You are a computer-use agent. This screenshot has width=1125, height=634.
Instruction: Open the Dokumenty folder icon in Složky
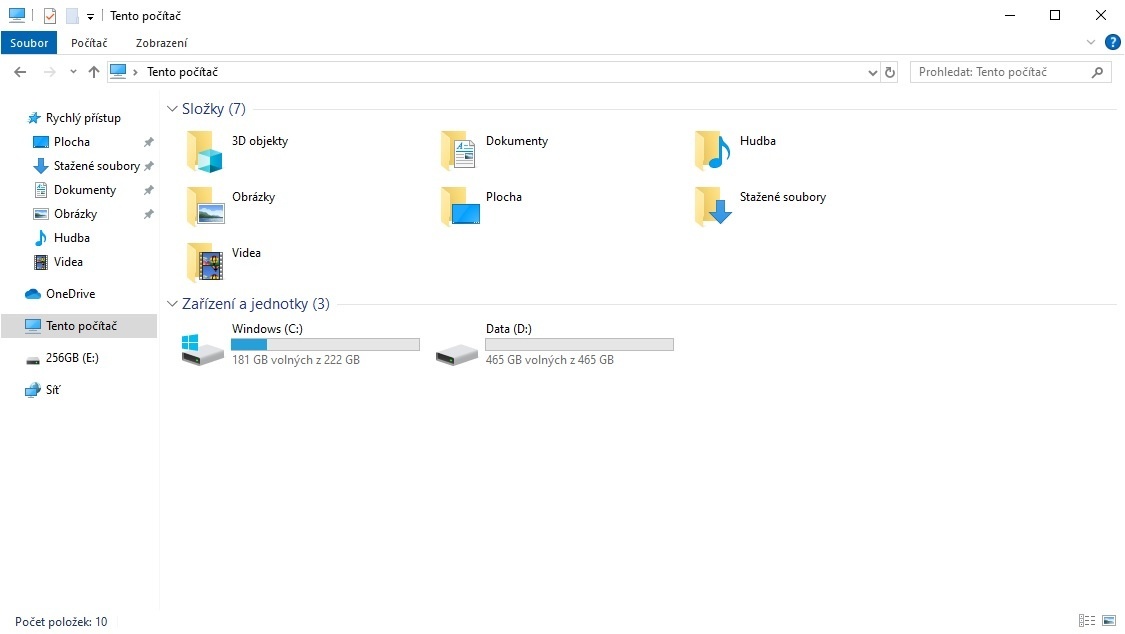point(458,151)
